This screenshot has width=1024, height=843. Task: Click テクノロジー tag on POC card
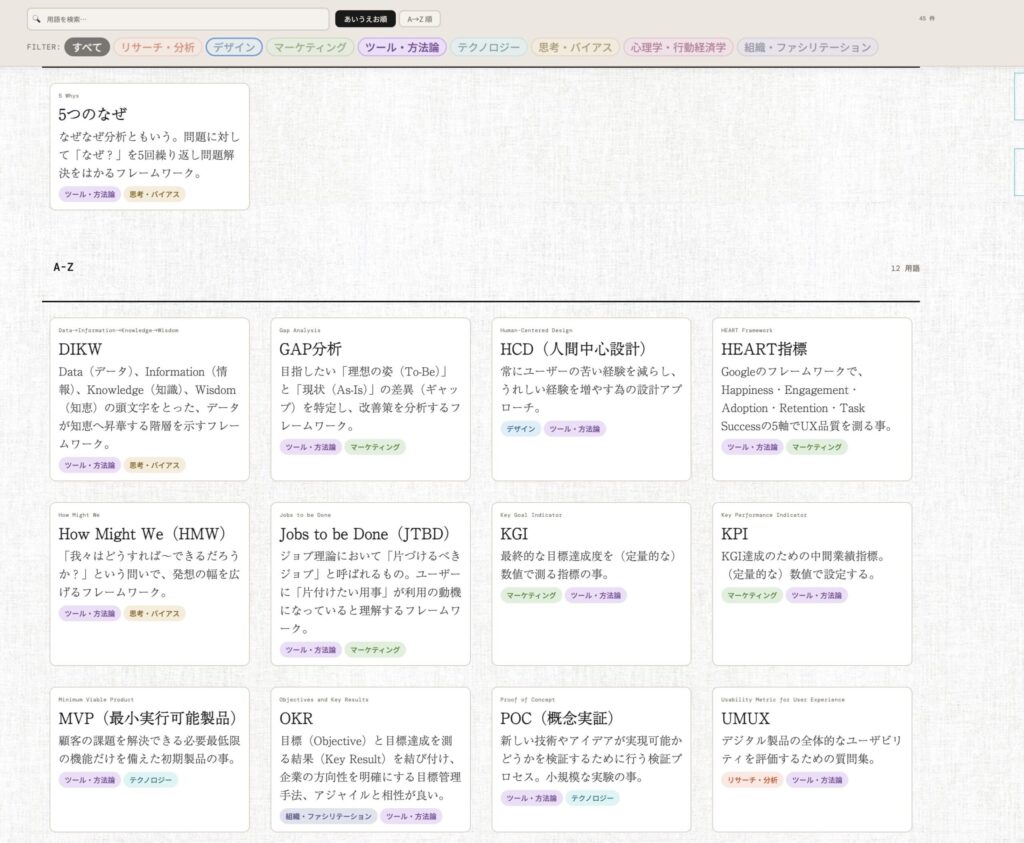(x=592, y=798)
